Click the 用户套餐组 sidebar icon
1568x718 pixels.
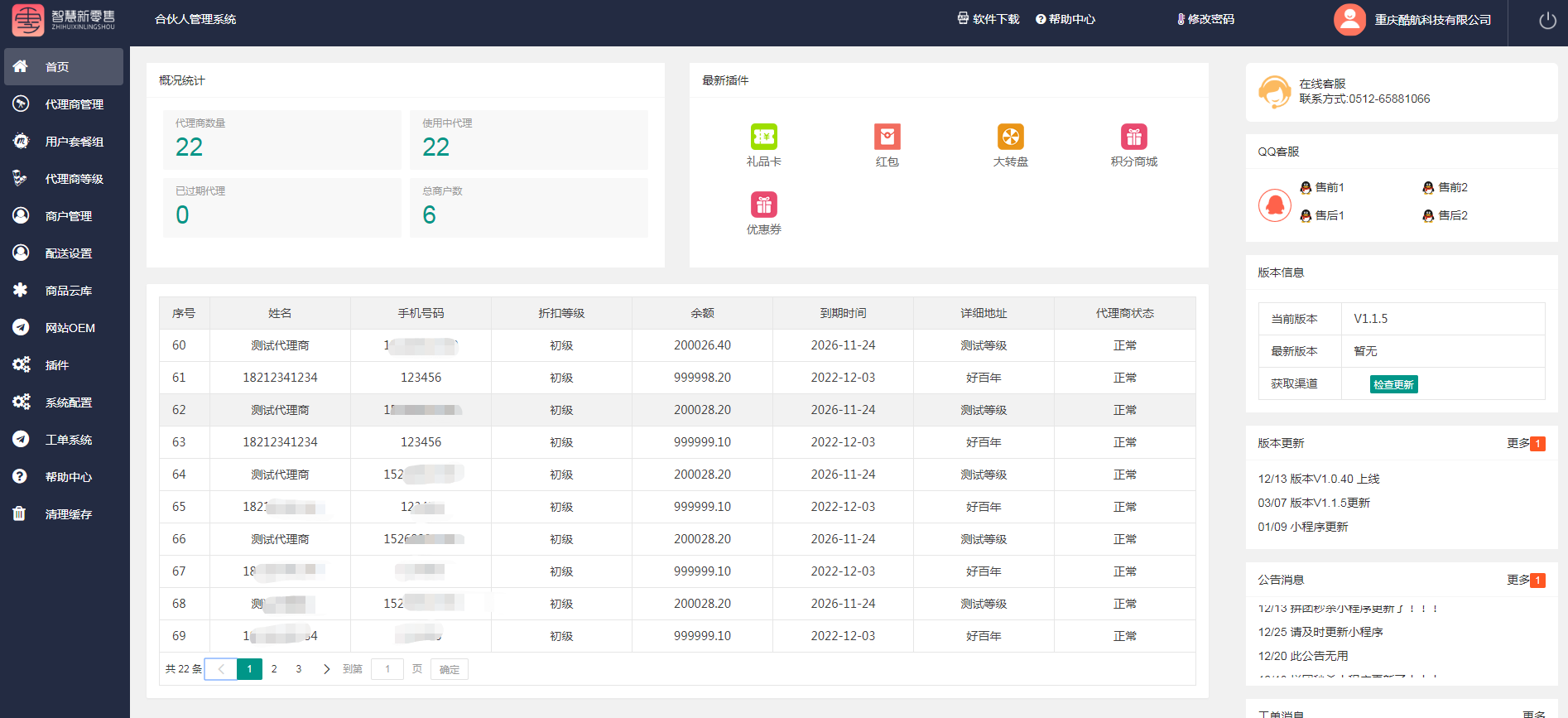21,141
